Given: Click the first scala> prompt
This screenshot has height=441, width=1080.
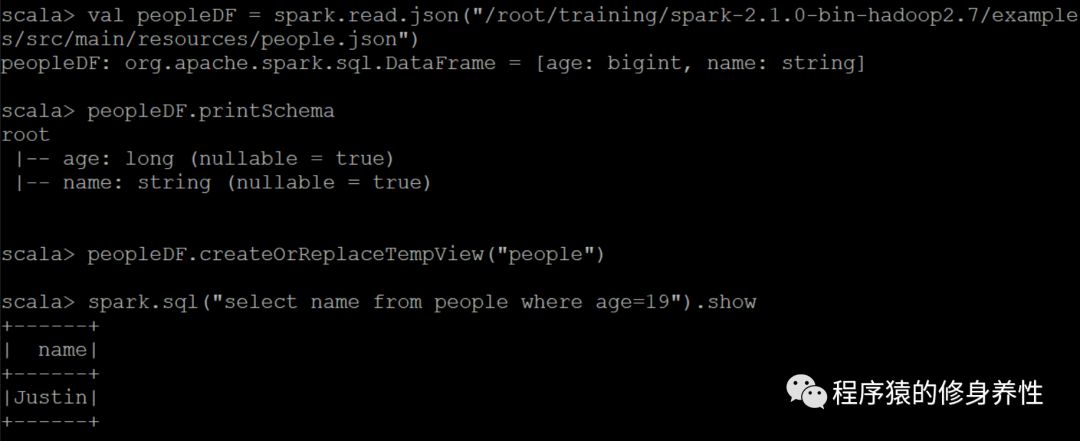Looking at the screenshot, I should point(37,15).
